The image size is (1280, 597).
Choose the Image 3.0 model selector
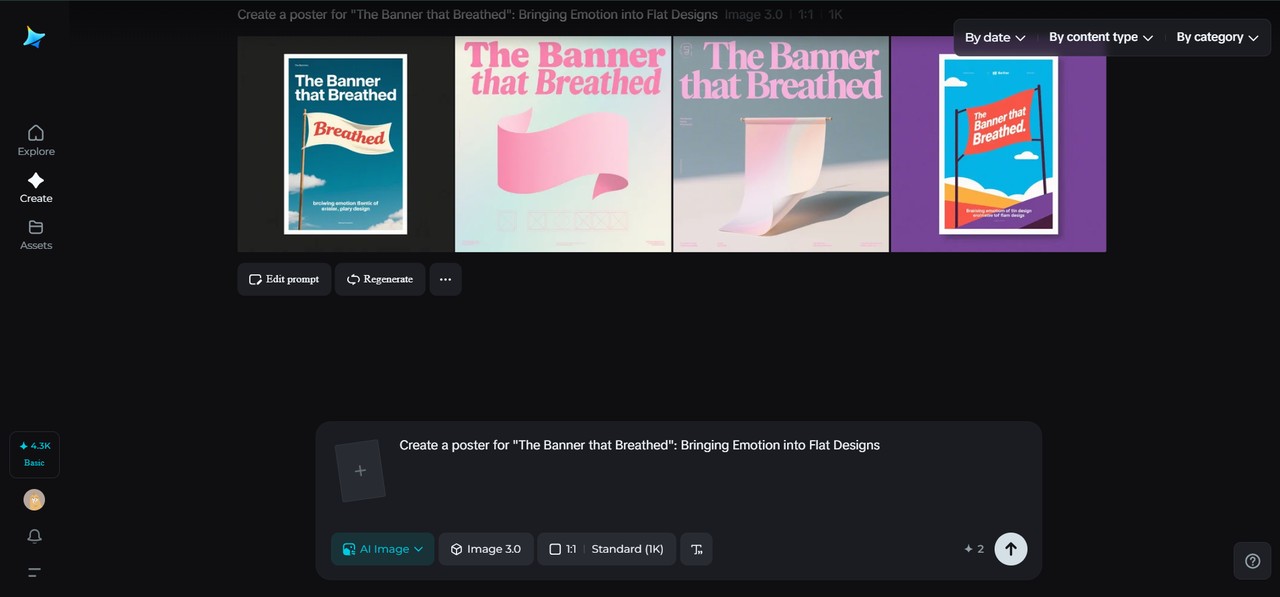pos(486,549)
